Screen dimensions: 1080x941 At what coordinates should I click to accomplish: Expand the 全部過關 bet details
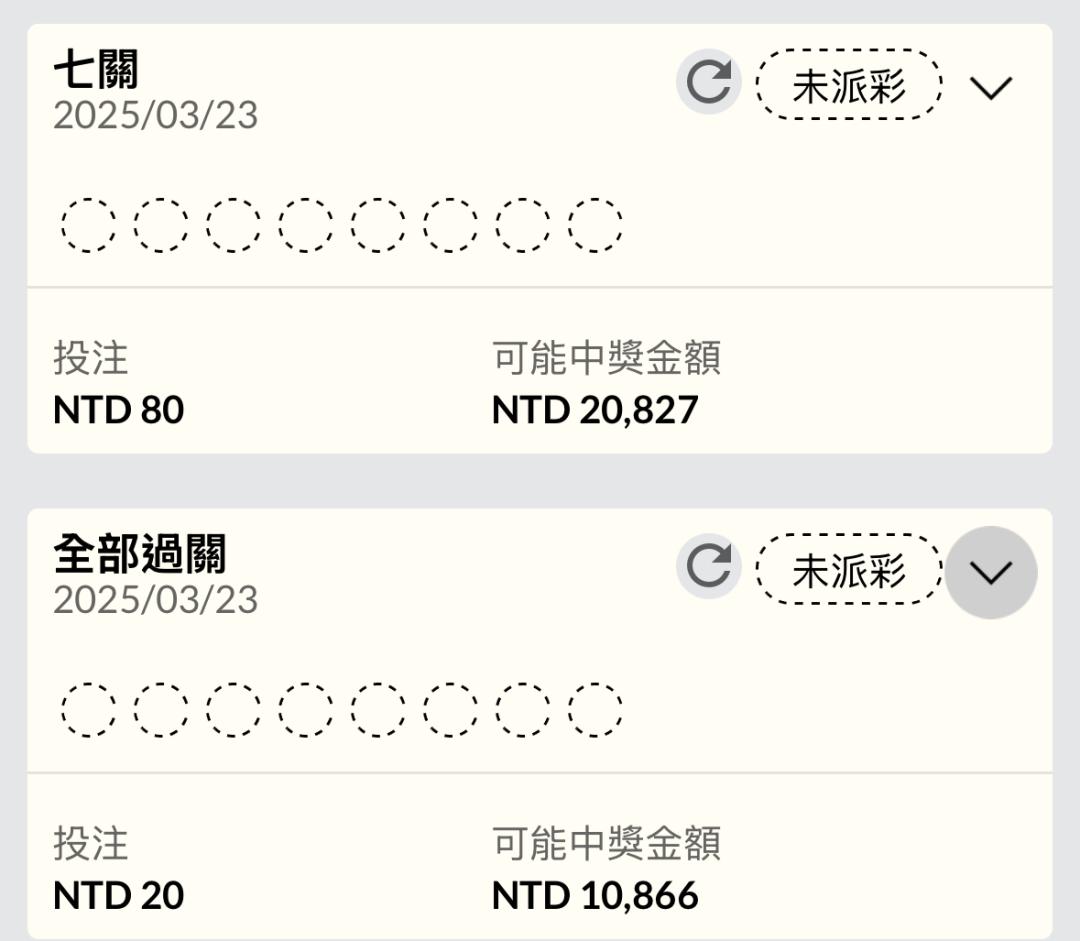[x=991, y=573]
